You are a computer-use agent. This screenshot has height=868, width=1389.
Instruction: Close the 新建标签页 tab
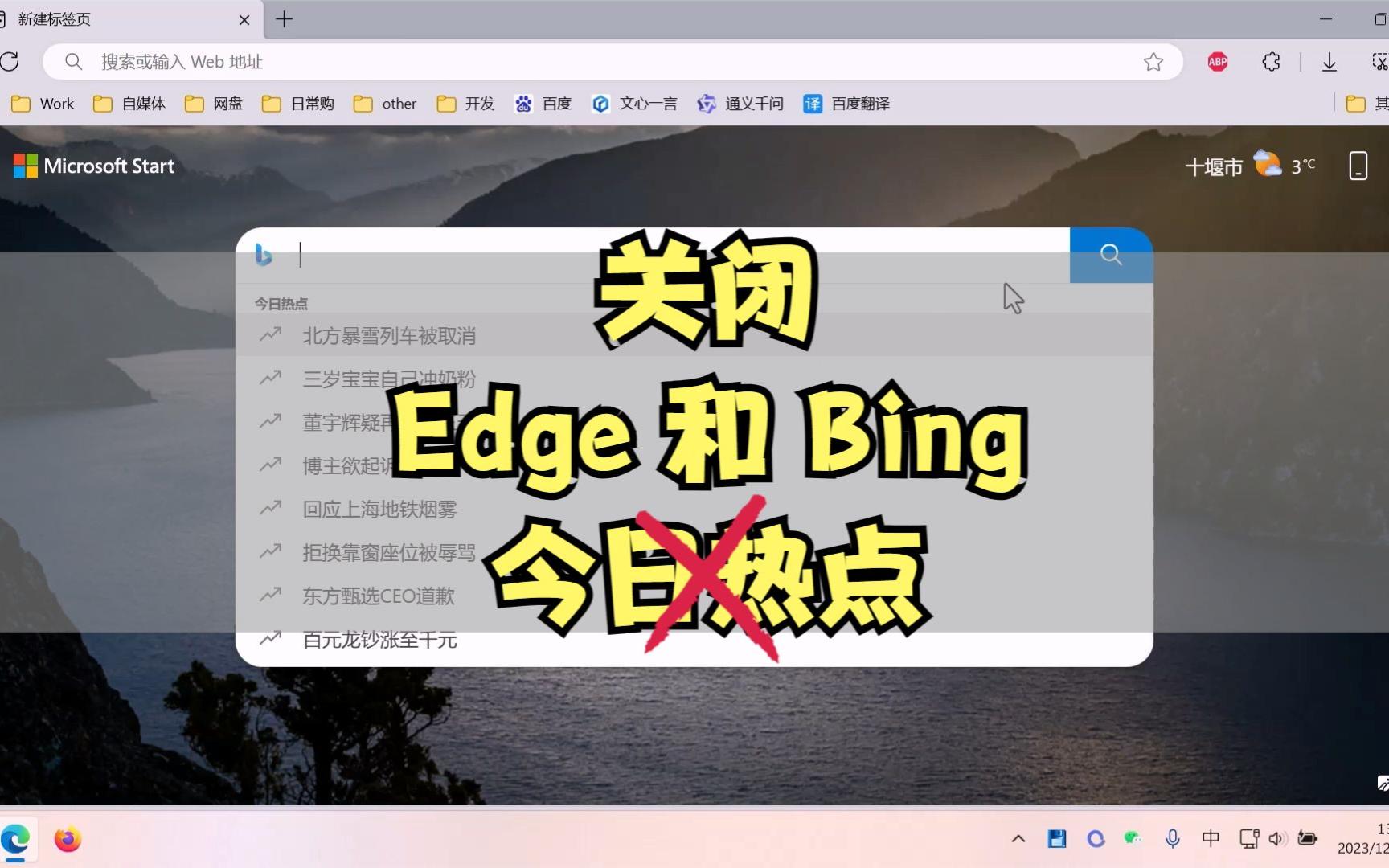pos(244,19)
